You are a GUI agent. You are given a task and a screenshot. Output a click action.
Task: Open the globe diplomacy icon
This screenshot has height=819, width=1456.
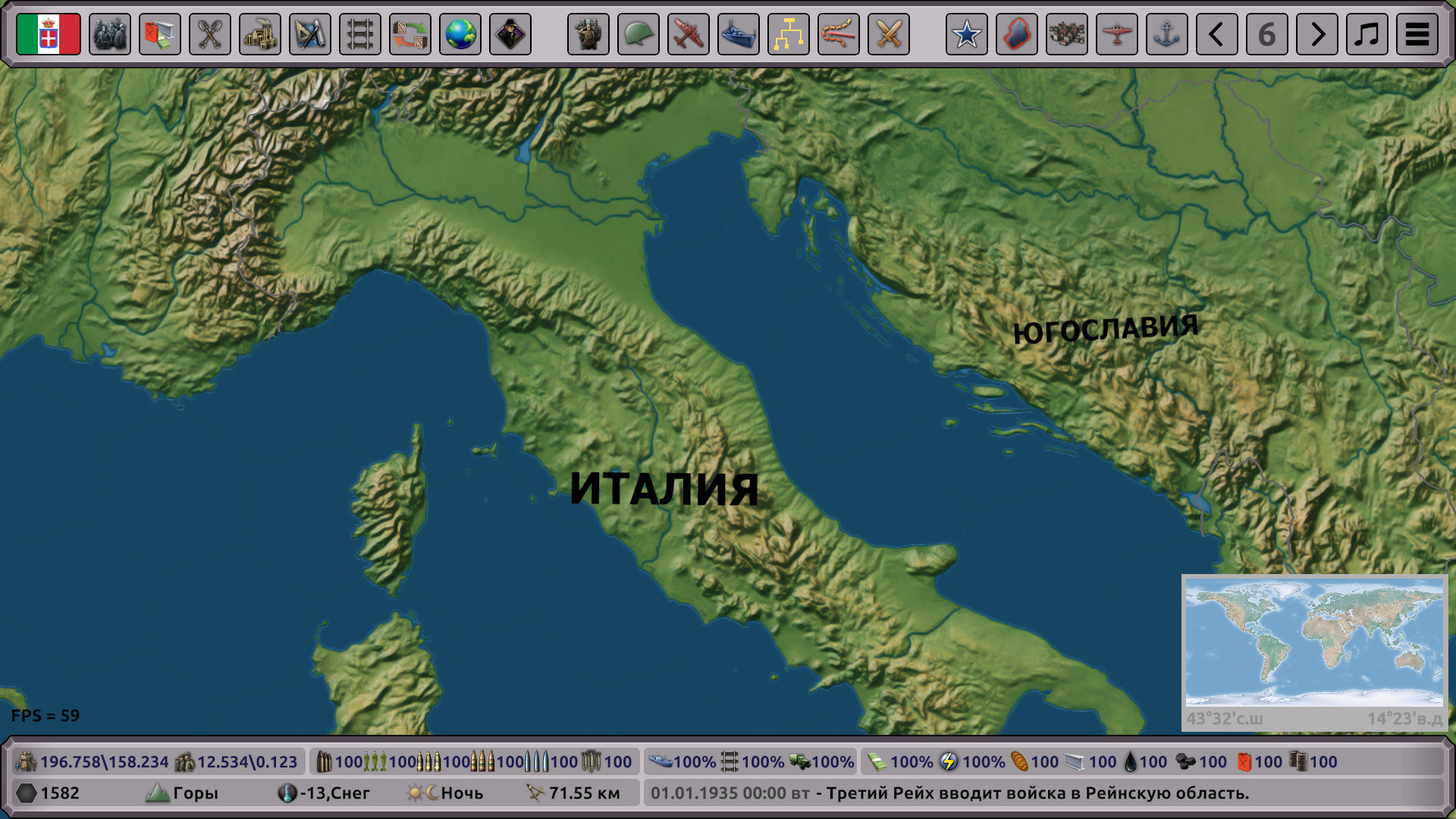pyautogui.click(x=460, y=34)
